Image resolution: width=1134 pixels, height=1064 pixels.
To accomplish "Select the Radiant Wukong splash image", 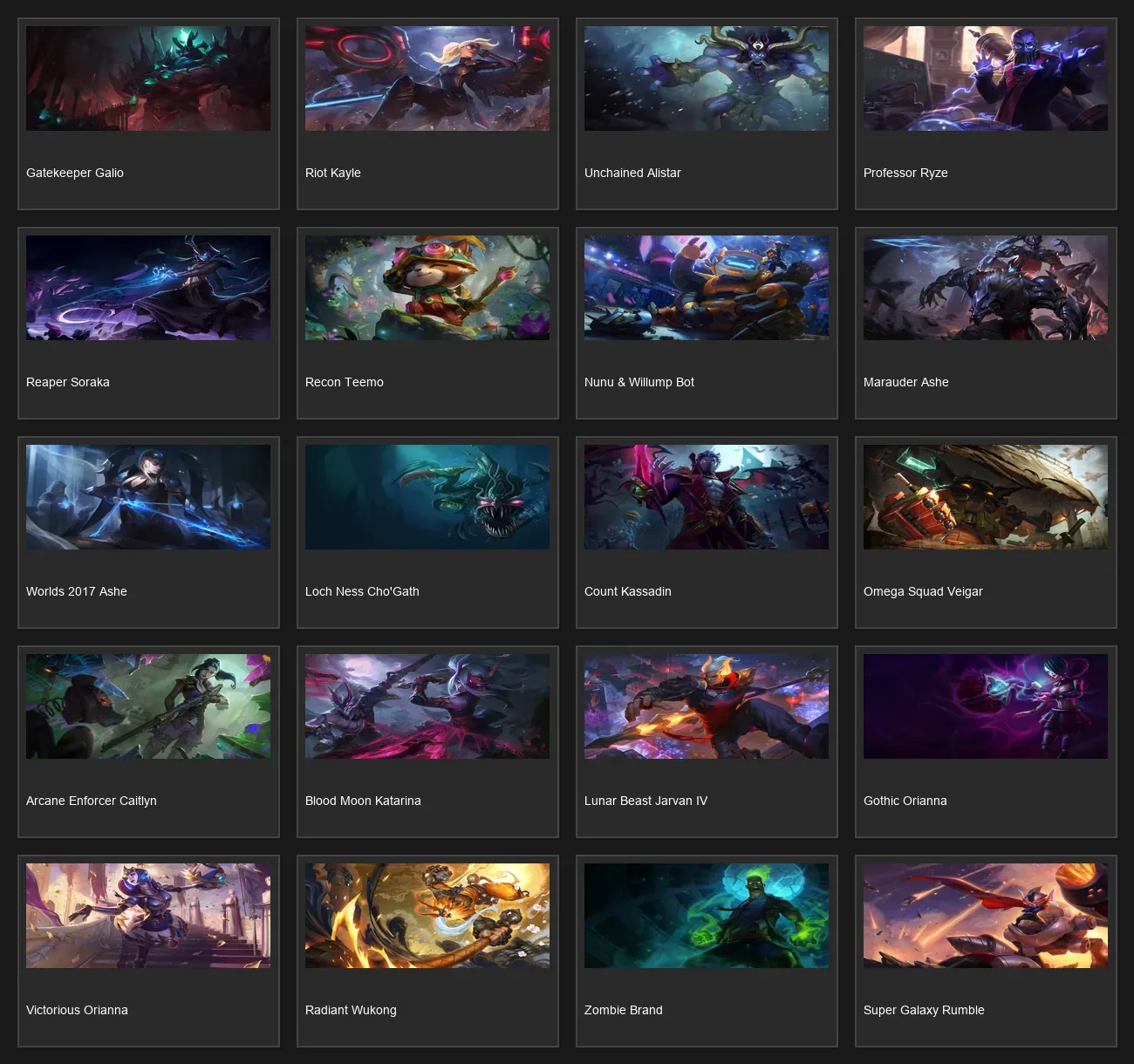I will (427, 916).
